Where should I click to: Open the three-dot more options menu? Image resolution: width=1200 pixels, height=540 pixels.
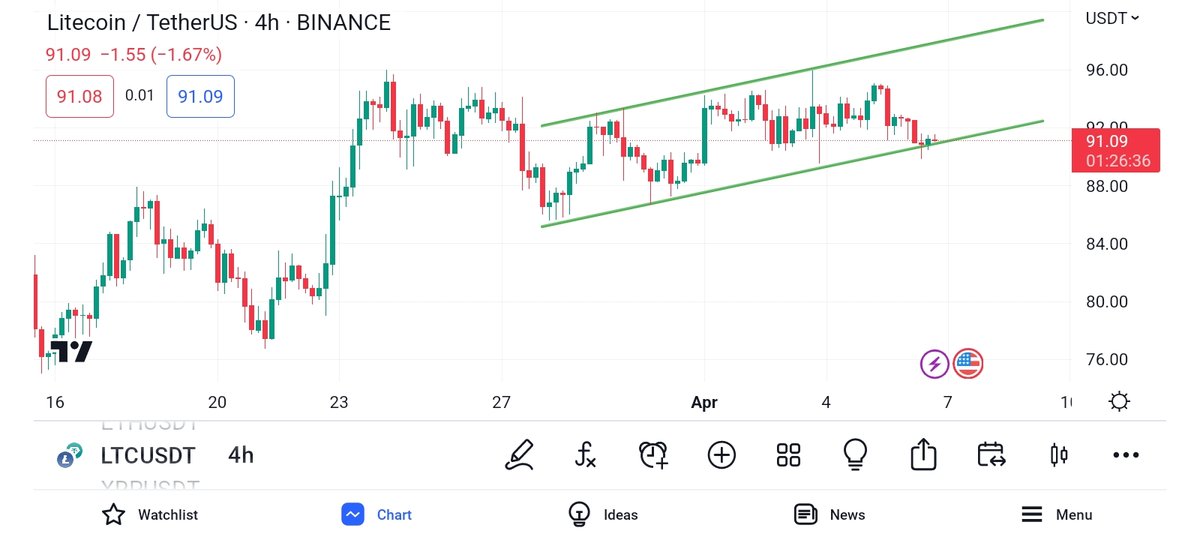(1126, 455)
